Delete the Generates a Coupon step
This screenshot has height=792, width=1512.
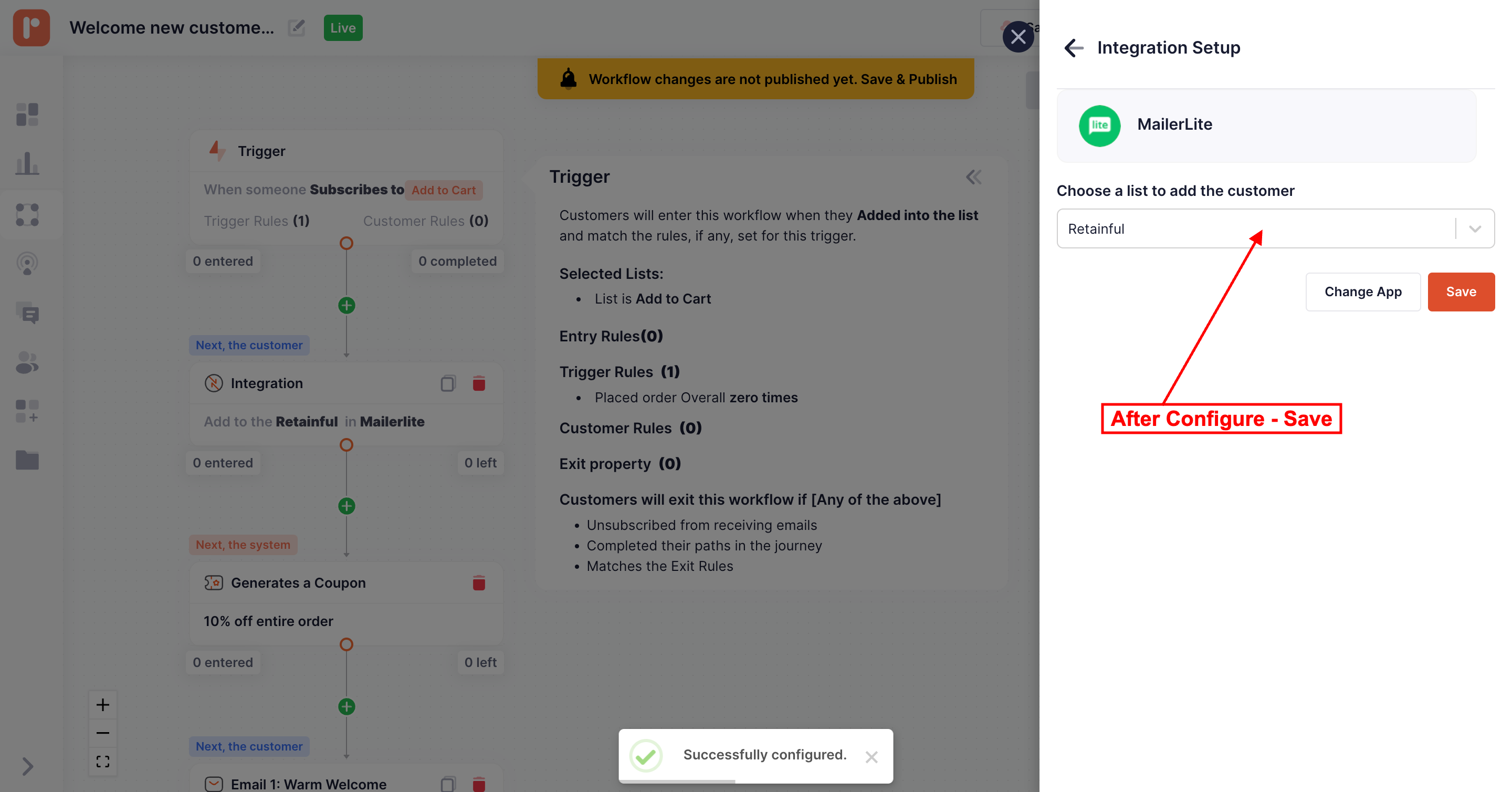478,583
